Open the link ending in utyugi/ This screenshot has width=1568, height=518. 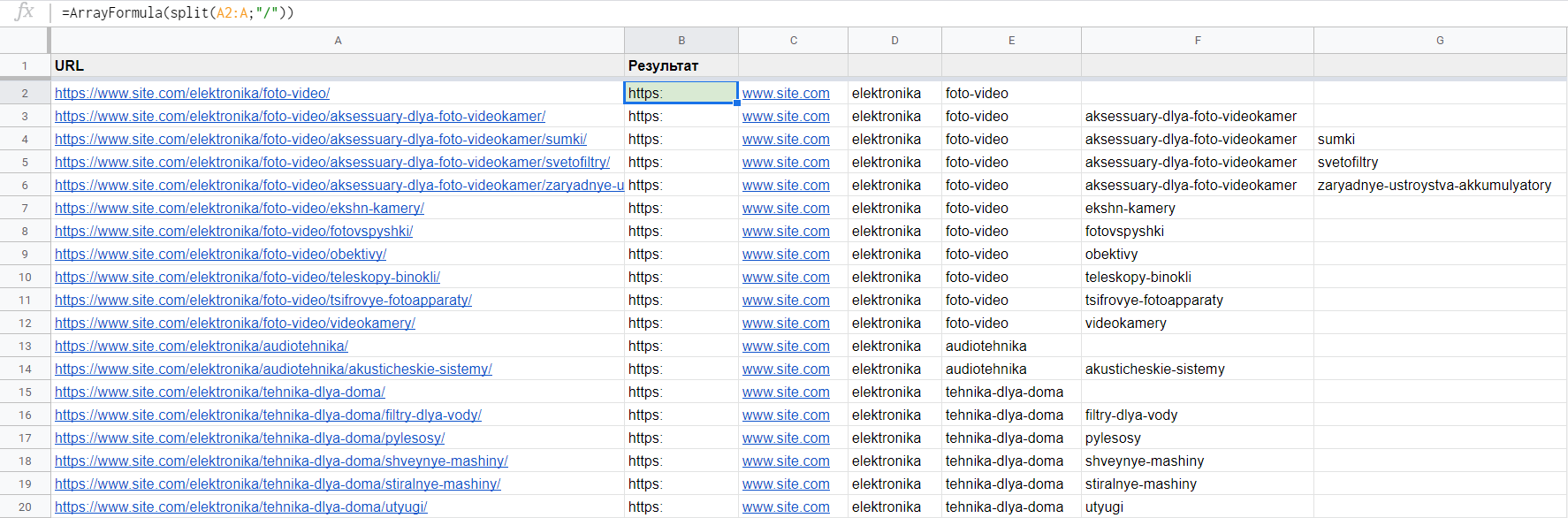[241, 507]
